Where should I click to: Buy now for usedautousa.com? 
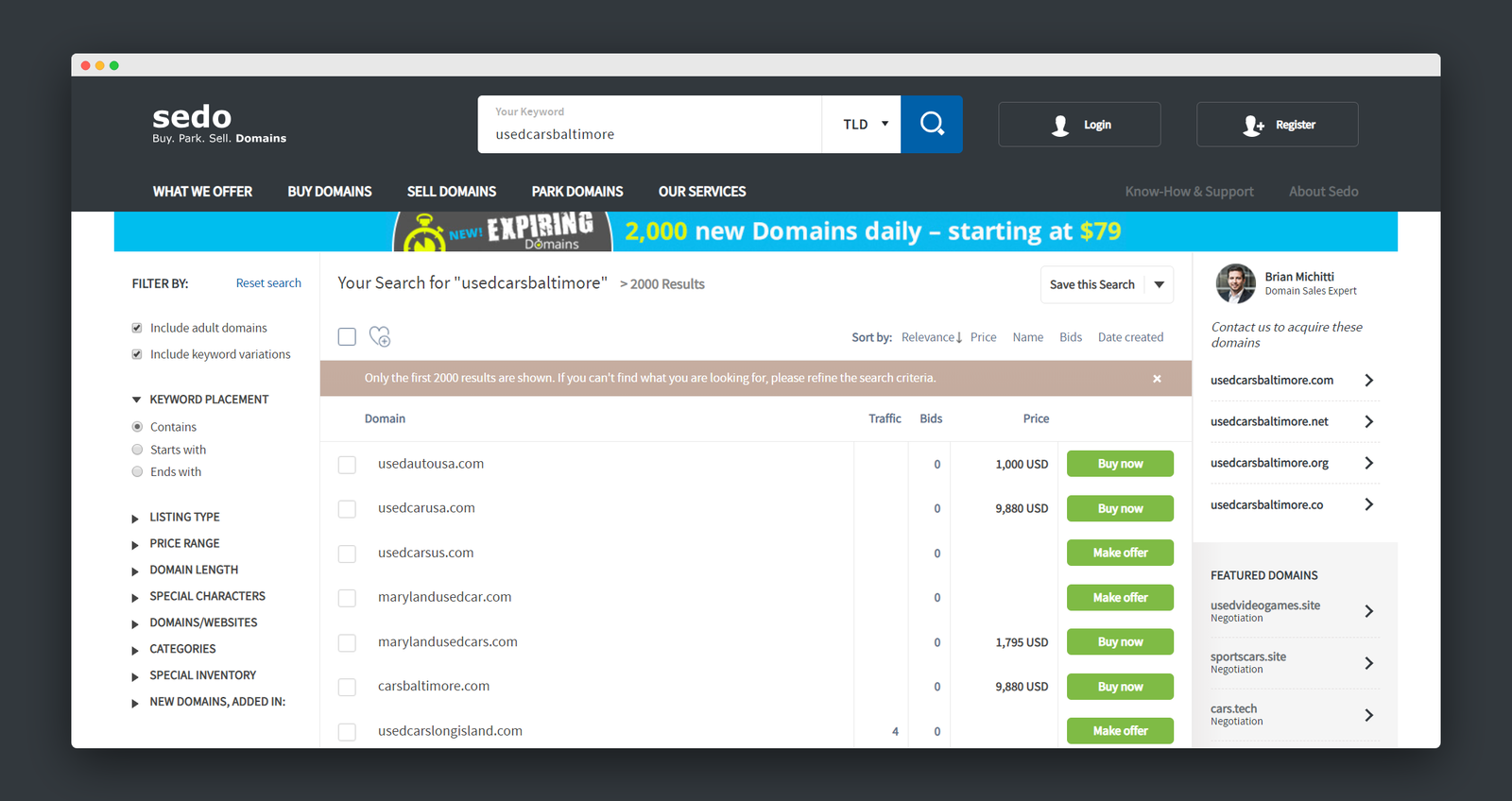pos(1120,464)
